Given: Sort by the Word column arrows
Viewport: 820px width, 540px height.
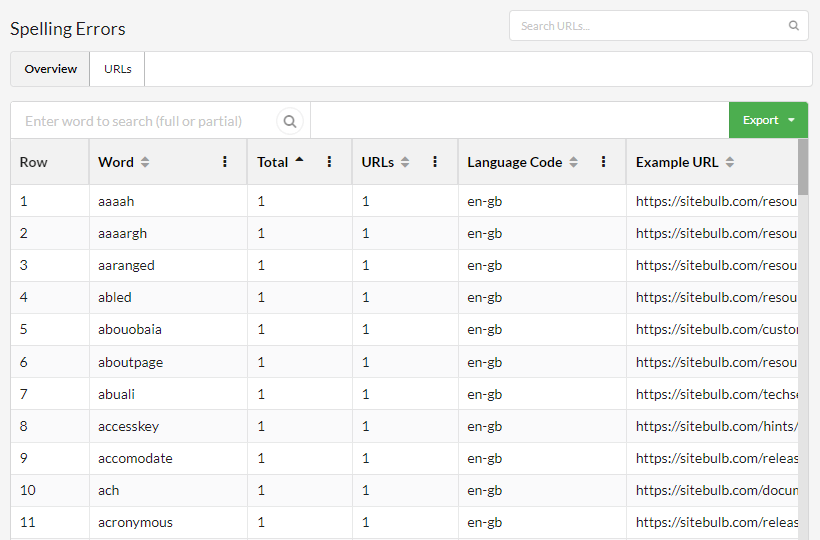Looking at the screenshot, I should click(145, 163).
